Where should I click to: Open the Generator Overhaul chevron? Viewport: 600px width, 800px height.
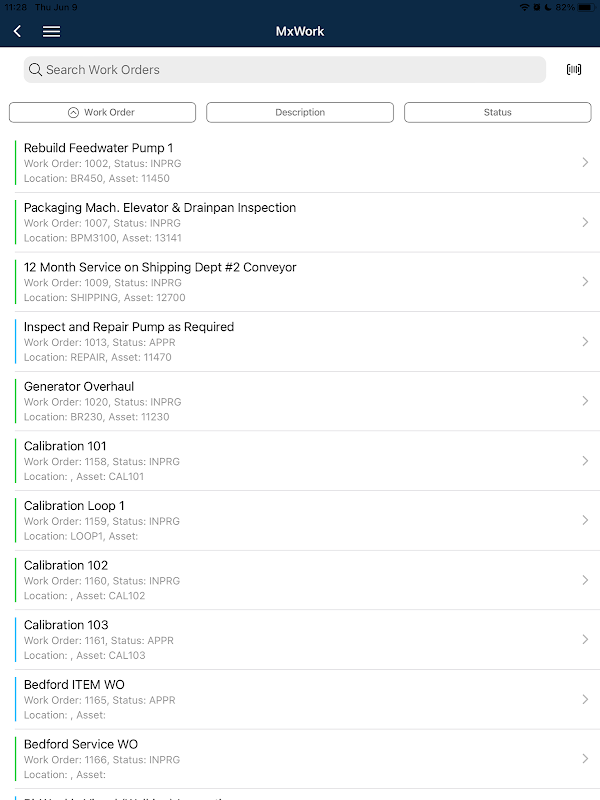(585, 401)
